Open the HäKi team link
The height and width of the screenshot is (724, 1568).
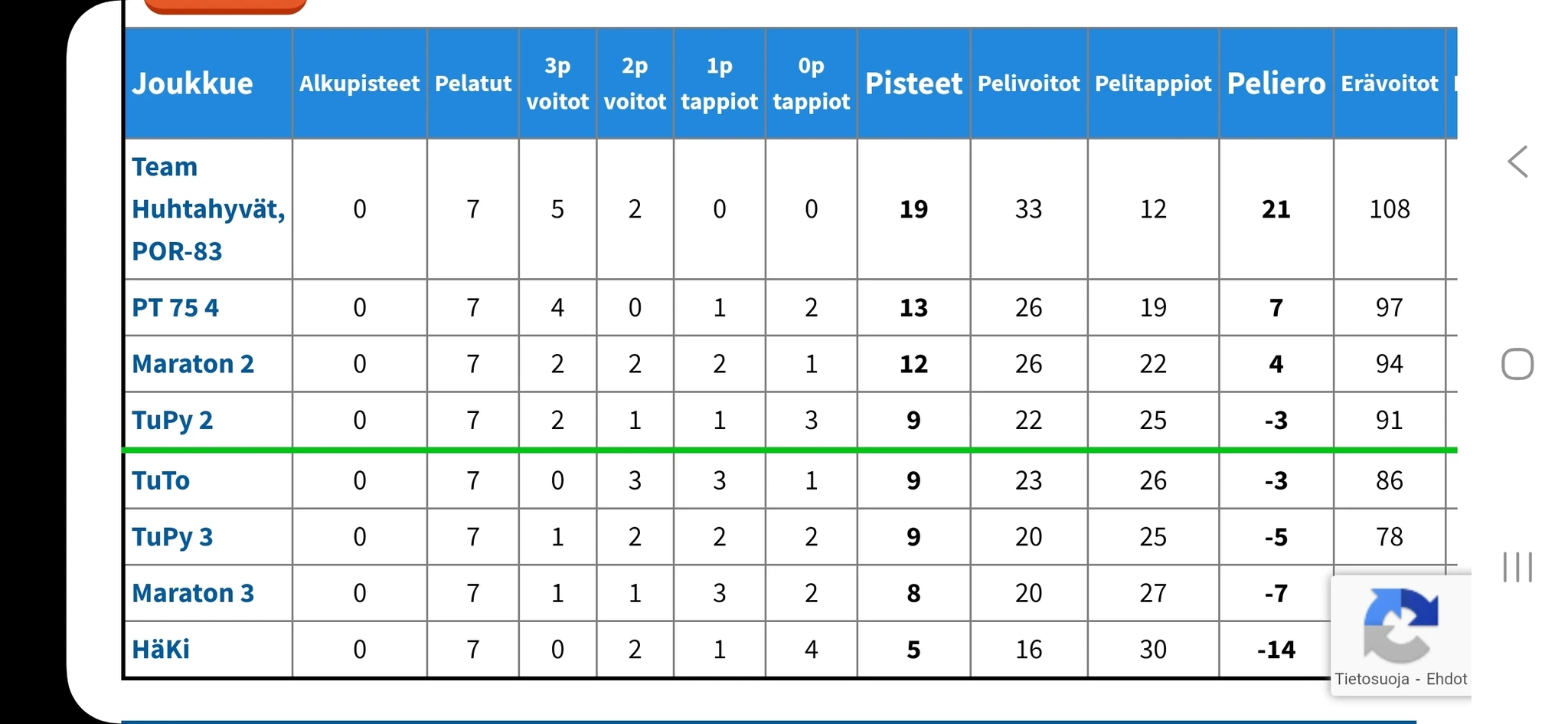161,650
